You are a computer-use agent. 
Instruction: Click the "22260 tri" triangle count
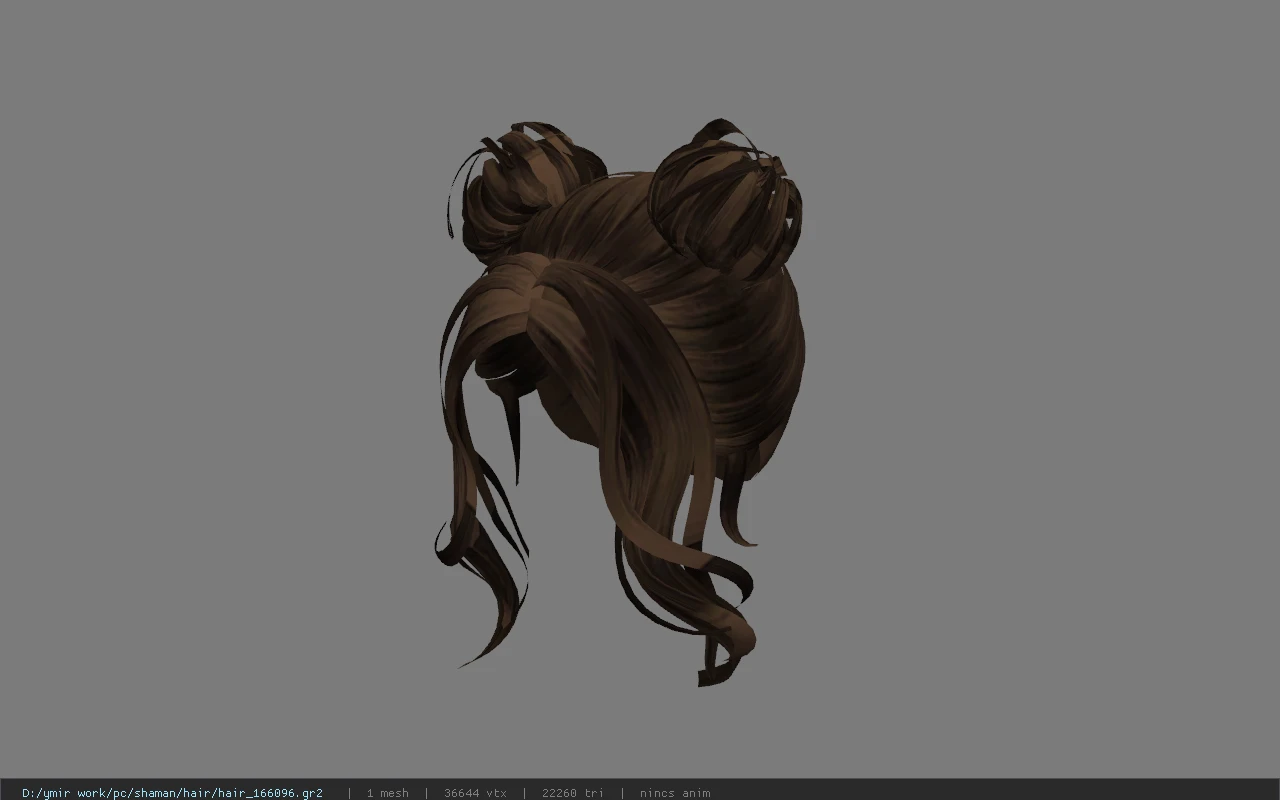point(572,793)
